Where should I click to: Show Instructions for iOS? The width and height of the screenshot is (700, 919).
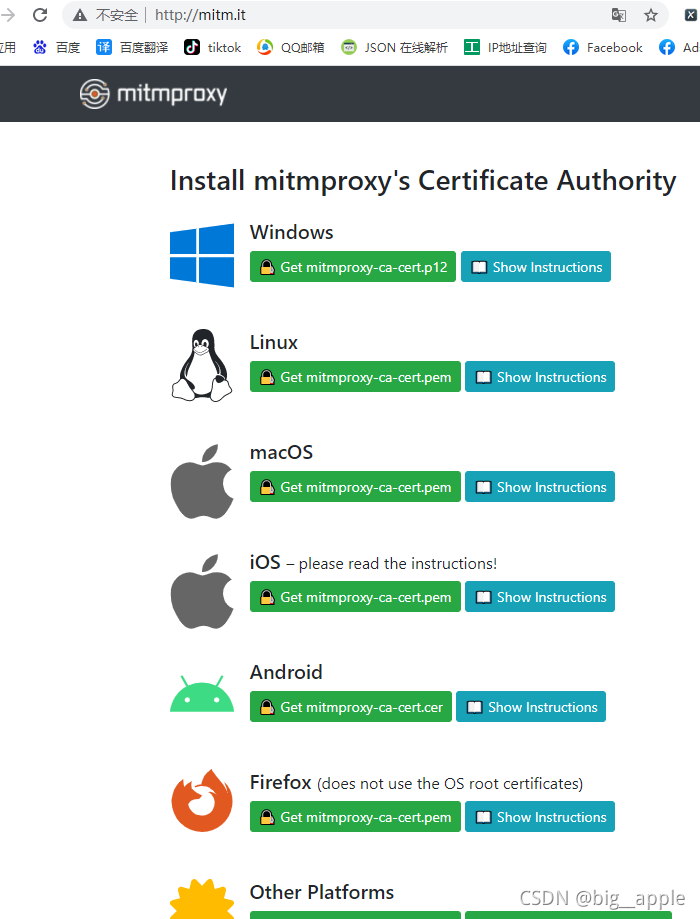click(540, 597)
